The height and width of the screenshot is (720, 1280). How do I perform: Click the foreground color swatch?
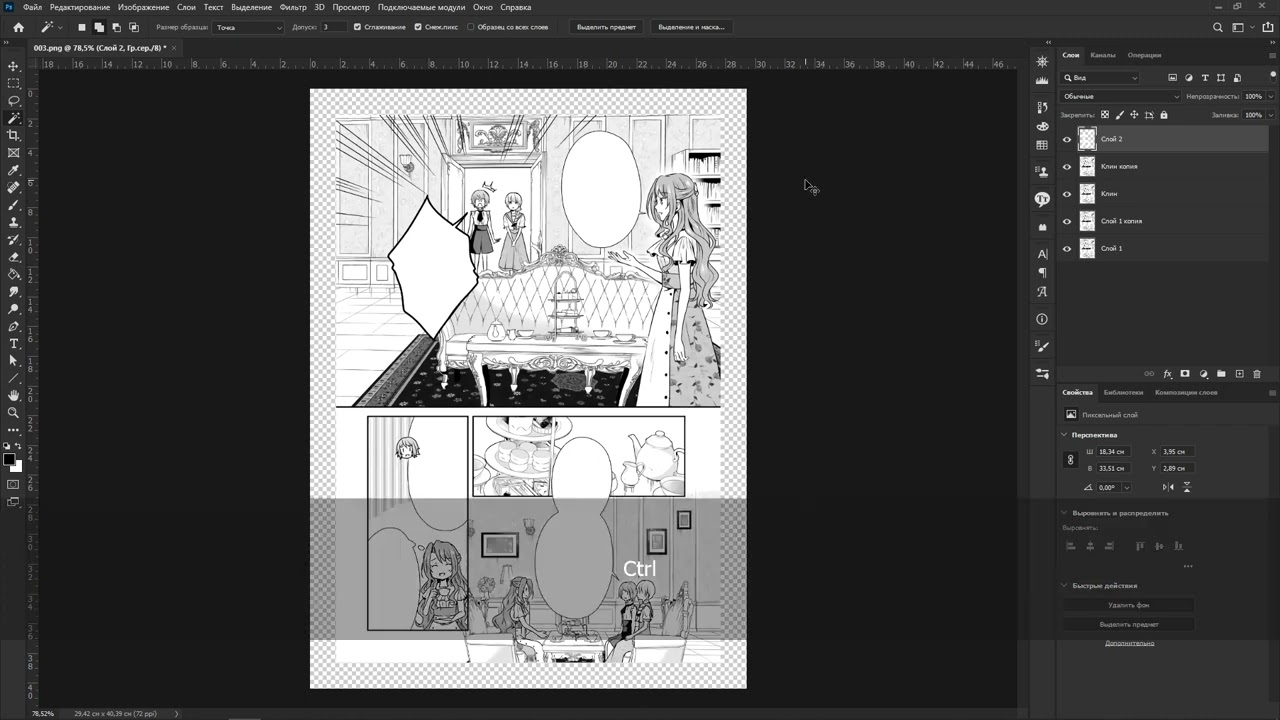click(x=9, y=460)
